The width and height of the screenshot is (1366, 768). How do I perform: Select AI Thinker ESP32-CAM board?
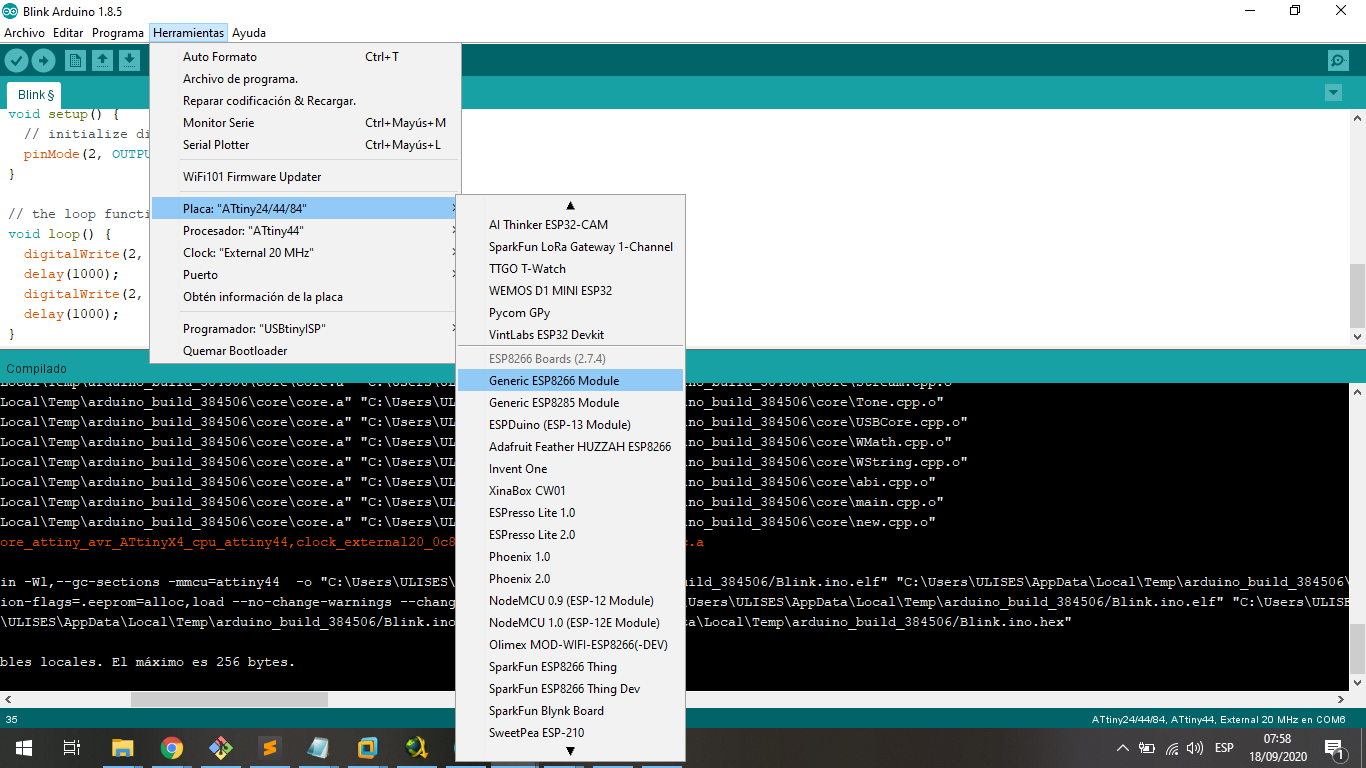571,225
